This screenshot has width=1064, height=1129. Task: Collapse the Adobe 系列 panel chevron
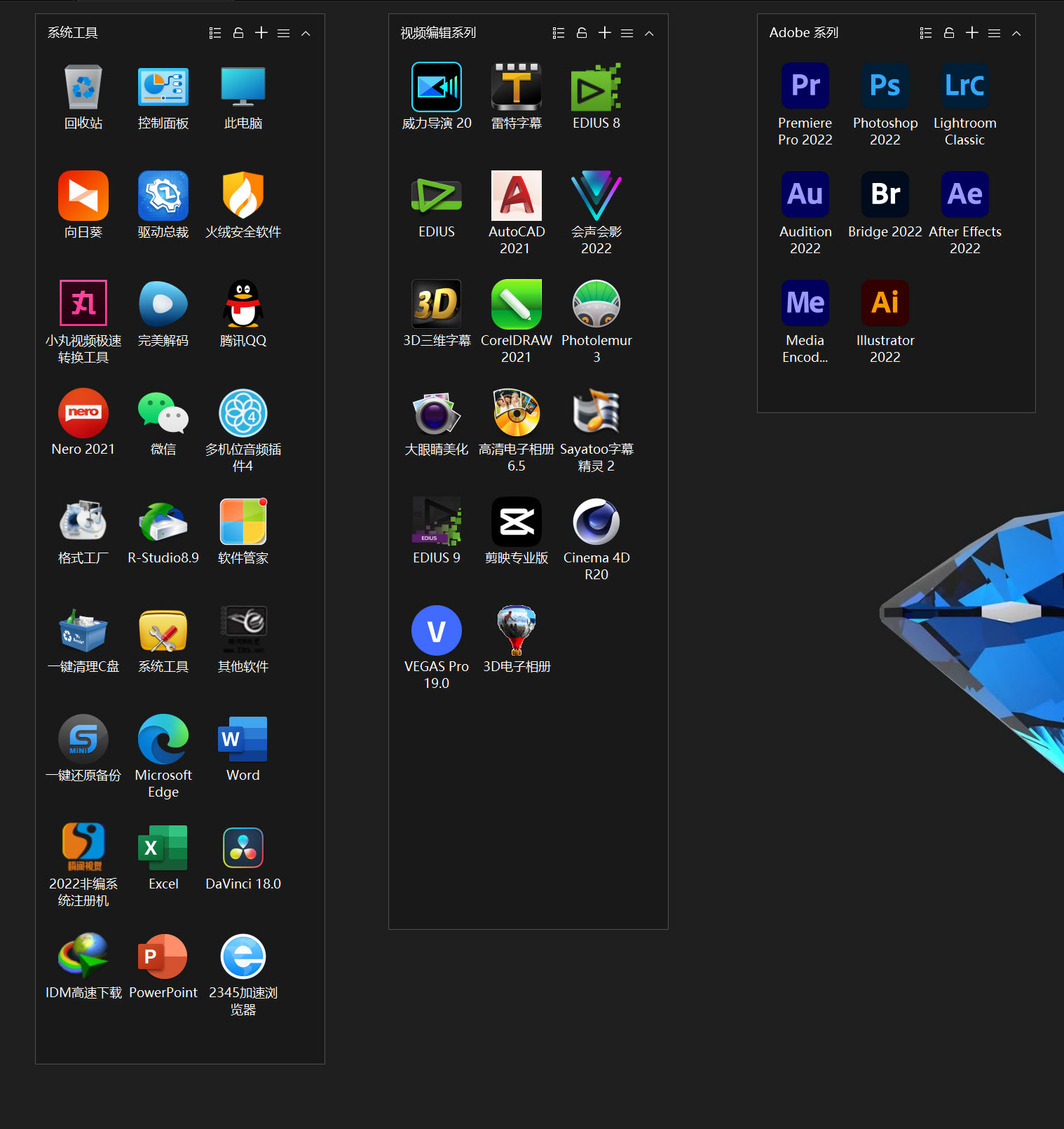click(x=1016, y=33)
